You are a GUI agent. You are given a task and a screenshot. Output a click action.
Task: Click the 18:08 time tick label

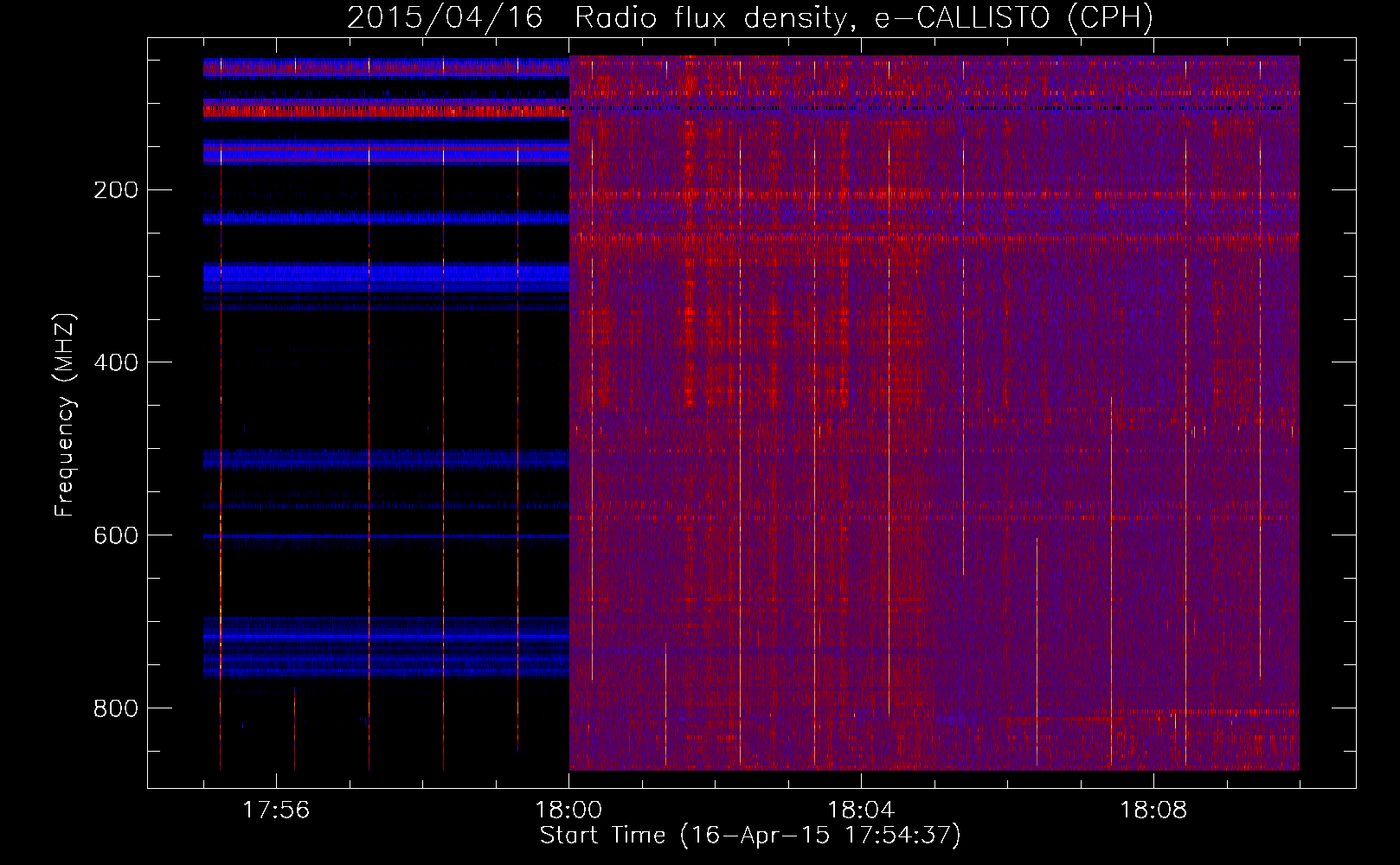1153,811
